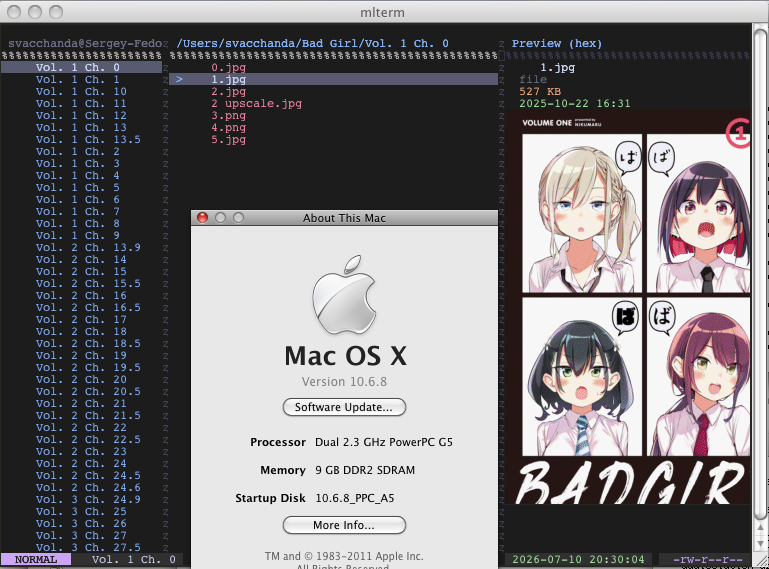The image size is (769, 569).
Task: Select directory Vol. 3 Ch. 24.9
Action: click(88, 499)
